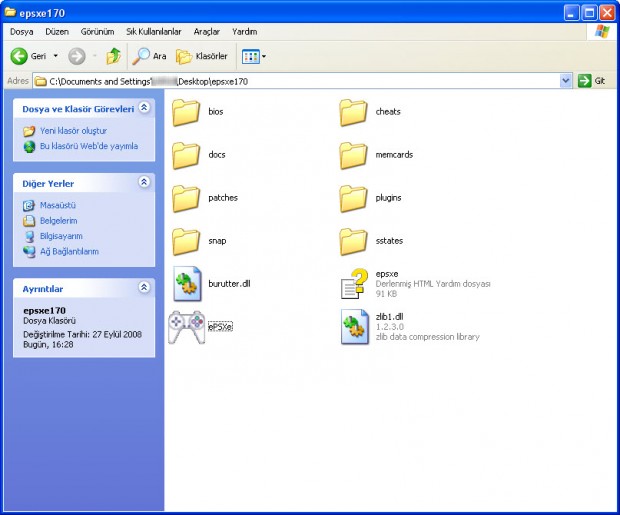
Task: Collapse the Ayrıntılar panel
Action: coord(144,287)
